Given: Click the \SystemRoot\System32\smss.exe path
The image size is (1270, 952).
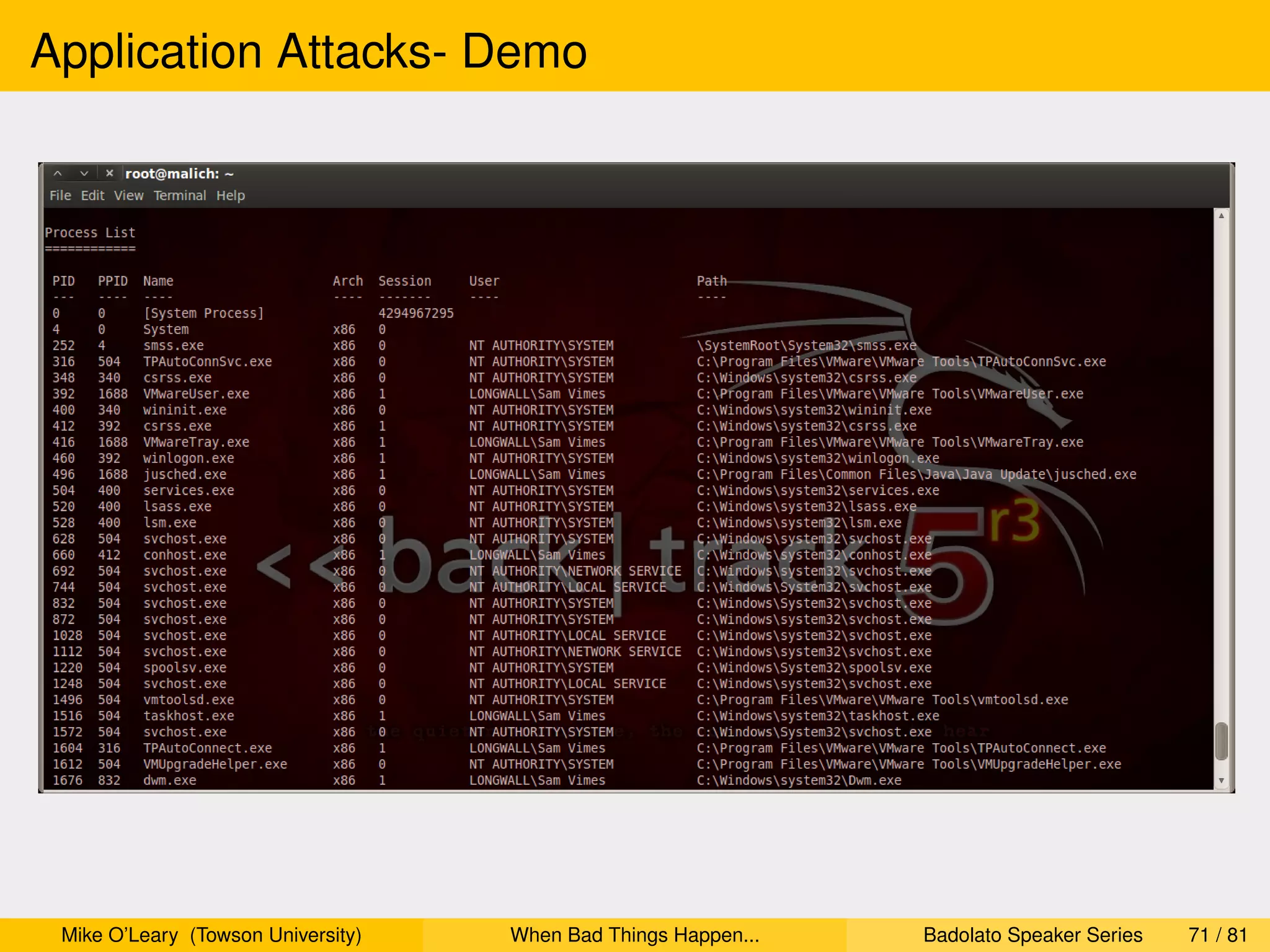Looking at the screenshot, I should pos(807,346).
